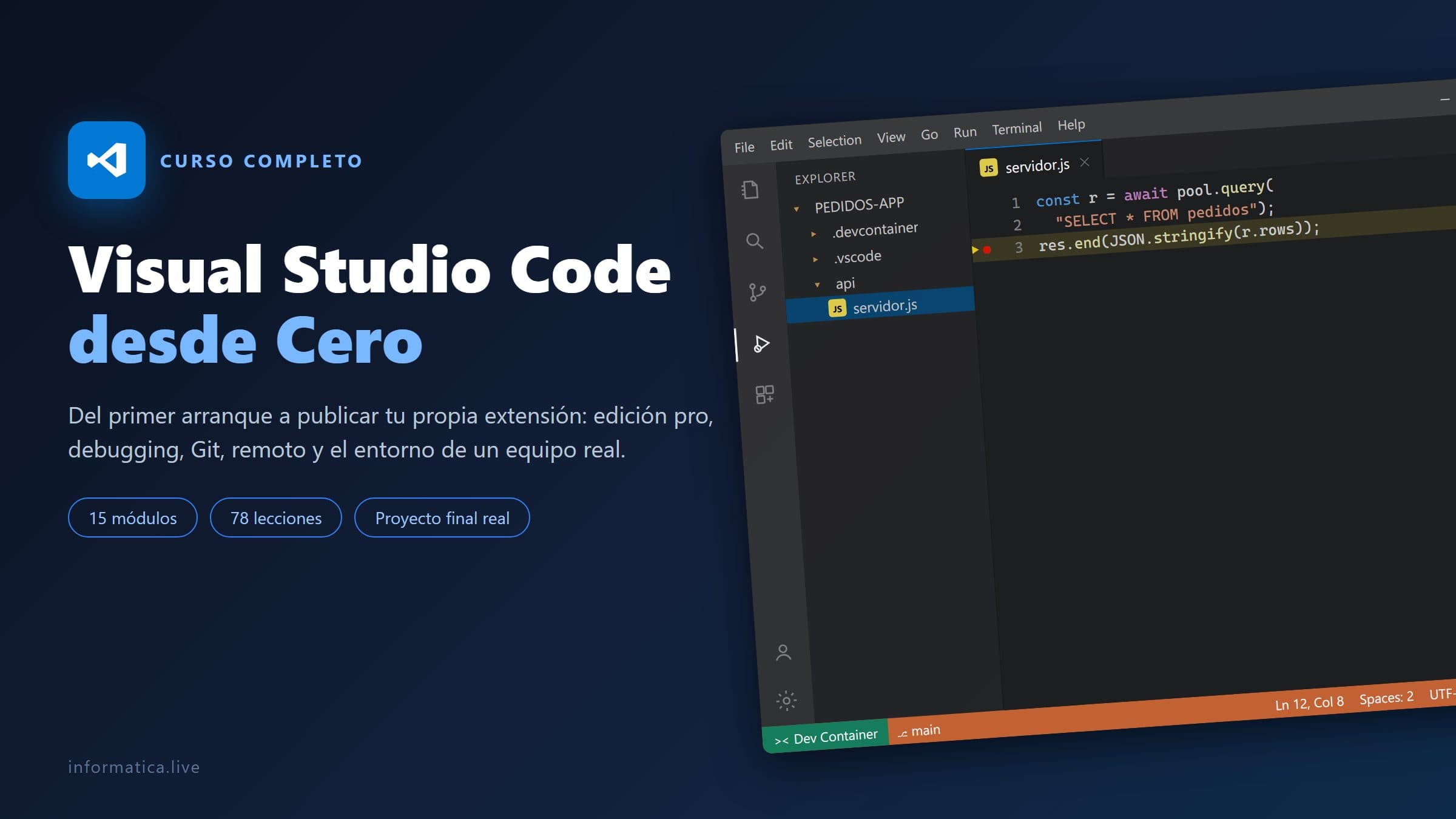
Task: Open the Source Control branch icon
Action: tap(757, 292)
